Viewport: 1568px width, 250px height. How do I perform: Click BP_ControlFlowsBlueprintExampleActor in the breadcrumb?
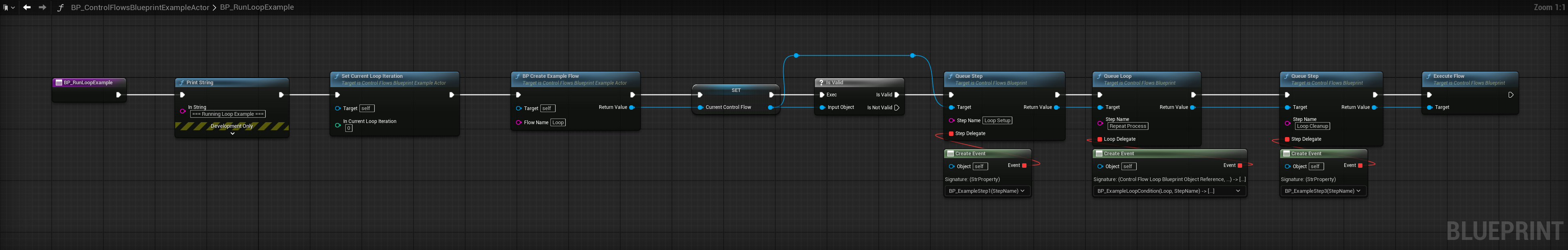(x=139, y=7)
